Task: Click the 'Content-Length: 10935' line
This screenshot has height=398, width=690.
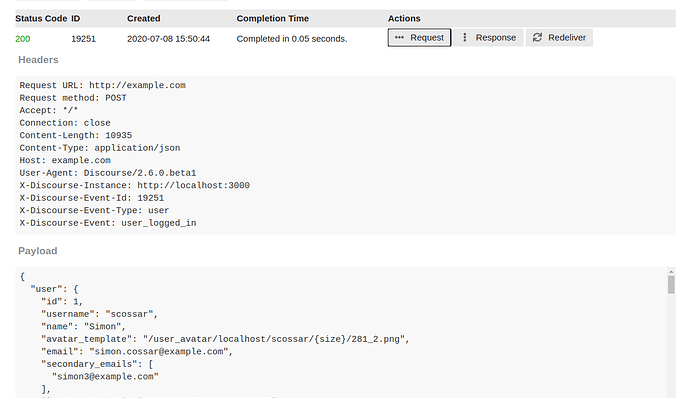Action: (76, 135)
